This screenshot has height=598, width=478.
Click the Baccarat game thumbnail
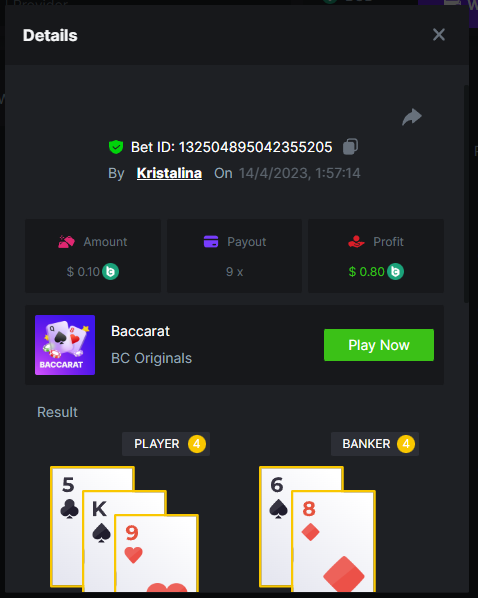pos(65,345)
